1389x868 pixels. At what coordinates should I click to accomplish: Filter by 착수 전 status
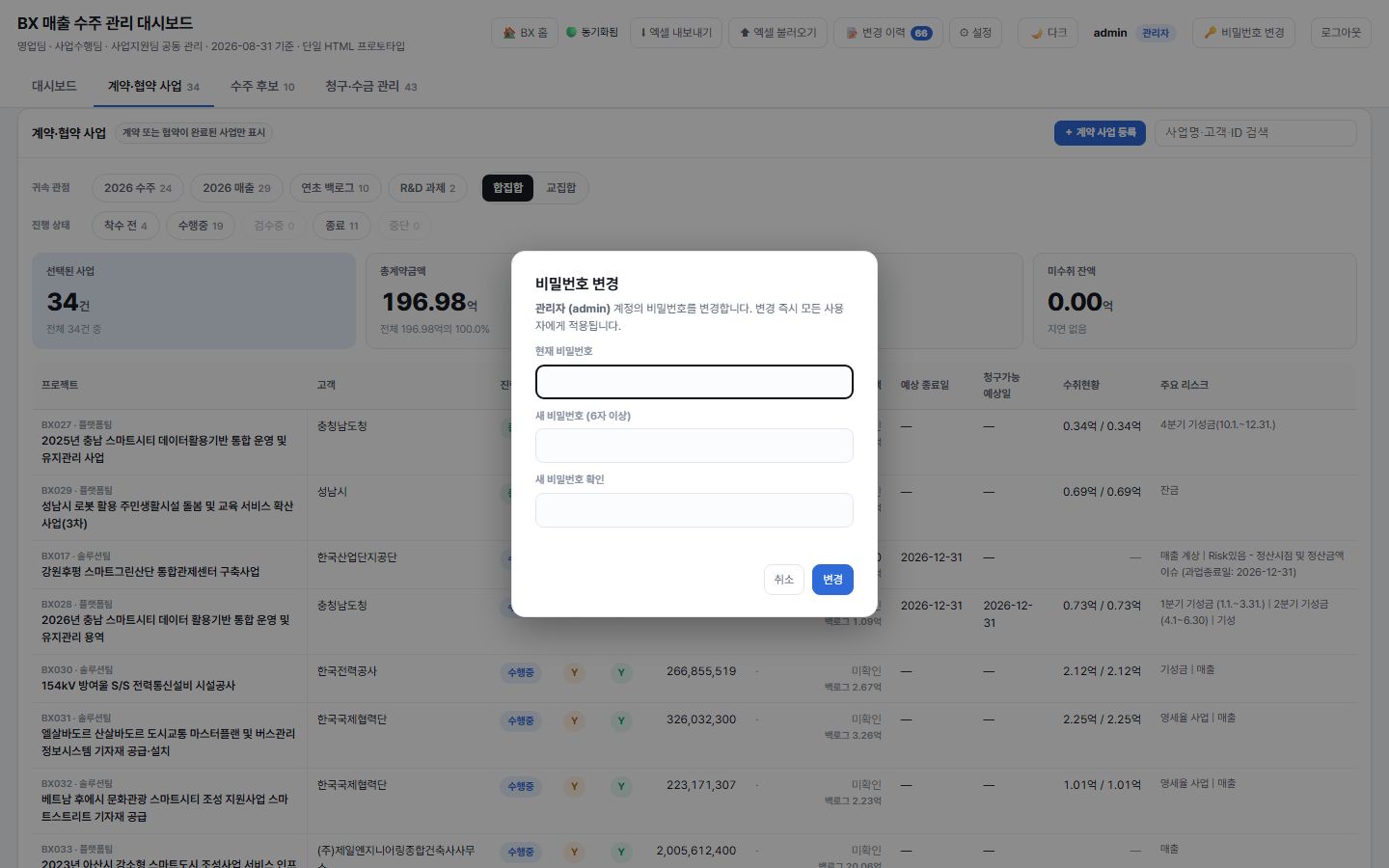(x=125, y=226)
